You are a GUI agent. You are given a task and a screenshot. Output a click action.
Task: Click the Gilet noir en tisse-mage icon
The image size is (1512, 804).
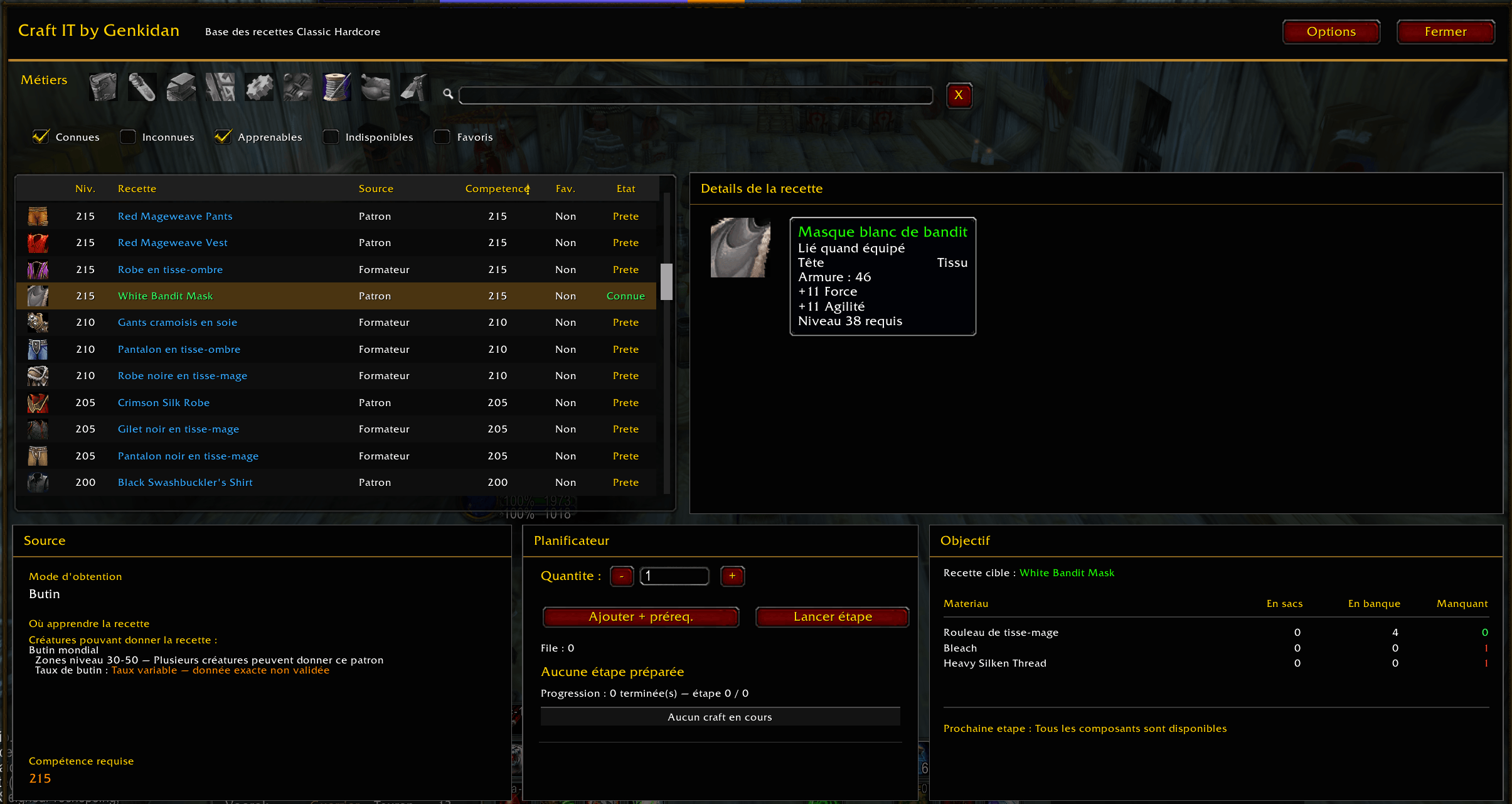(x=38, y=429)
